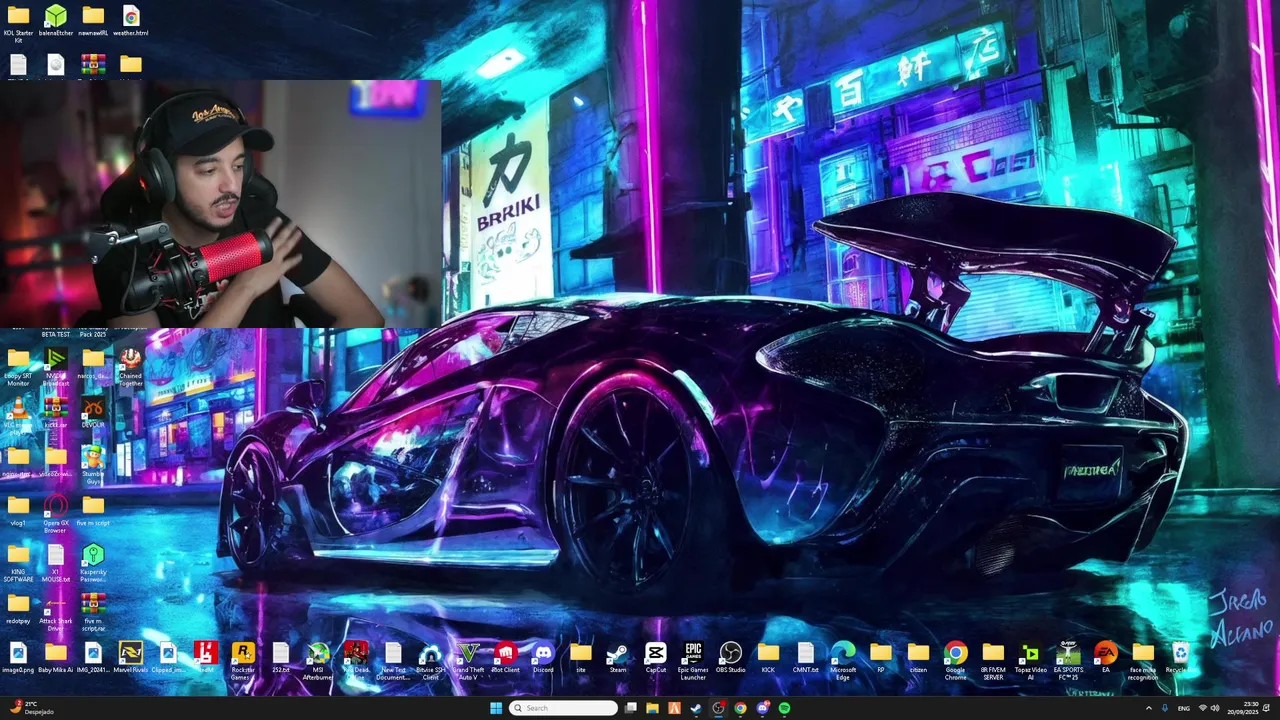The image size is (1280, 720).
Task: Open the face mika recognition folder
Action: pyautogui.click(x=1143, y=660)
